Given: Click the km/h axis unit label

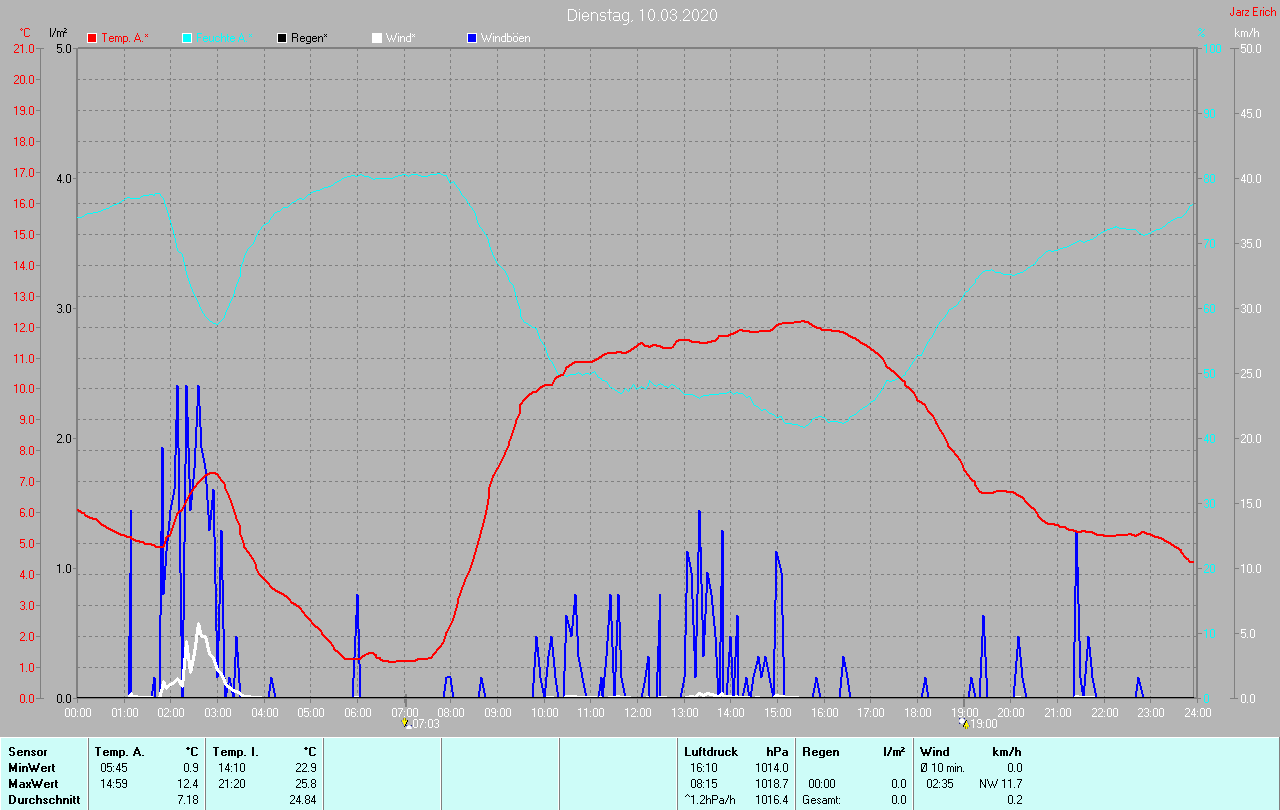Looking at the screenshot, I should [x=1246, y=33].
